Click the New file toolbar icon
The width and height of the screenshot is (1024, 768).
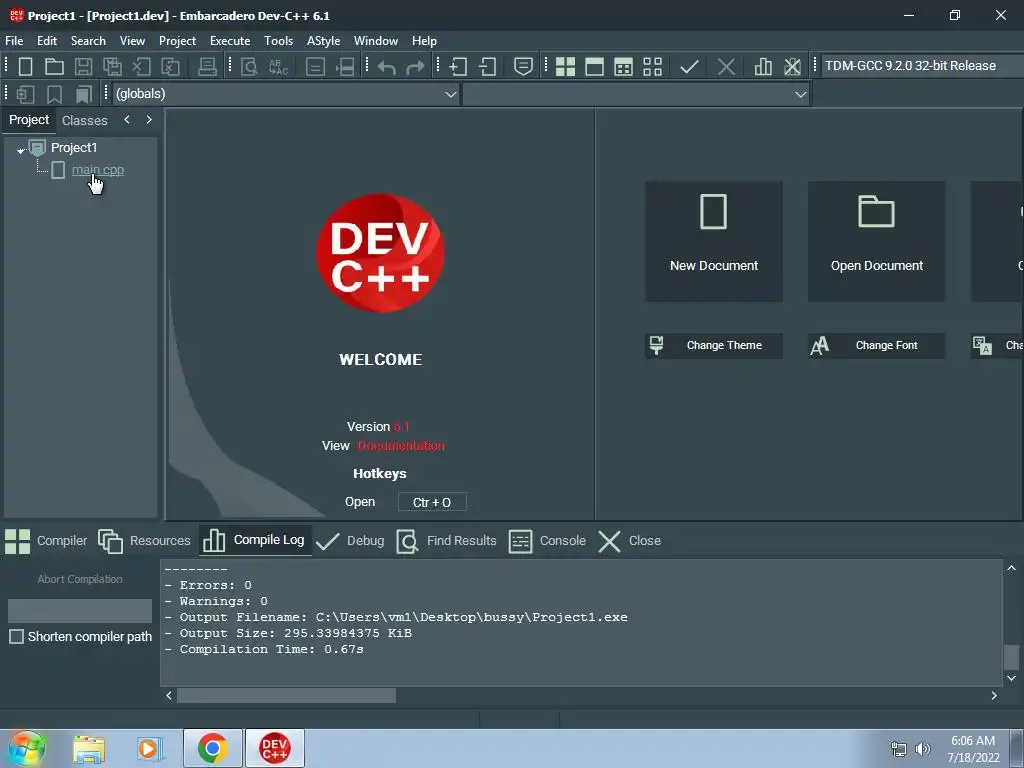point(25,67)
